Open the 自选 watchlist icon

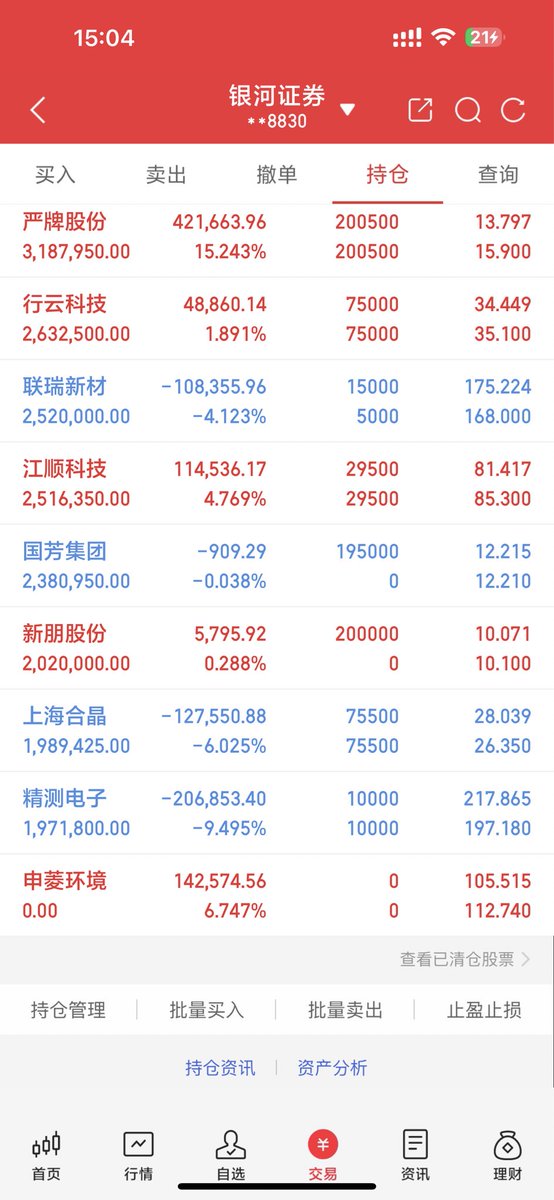[x=230, y=1144]
